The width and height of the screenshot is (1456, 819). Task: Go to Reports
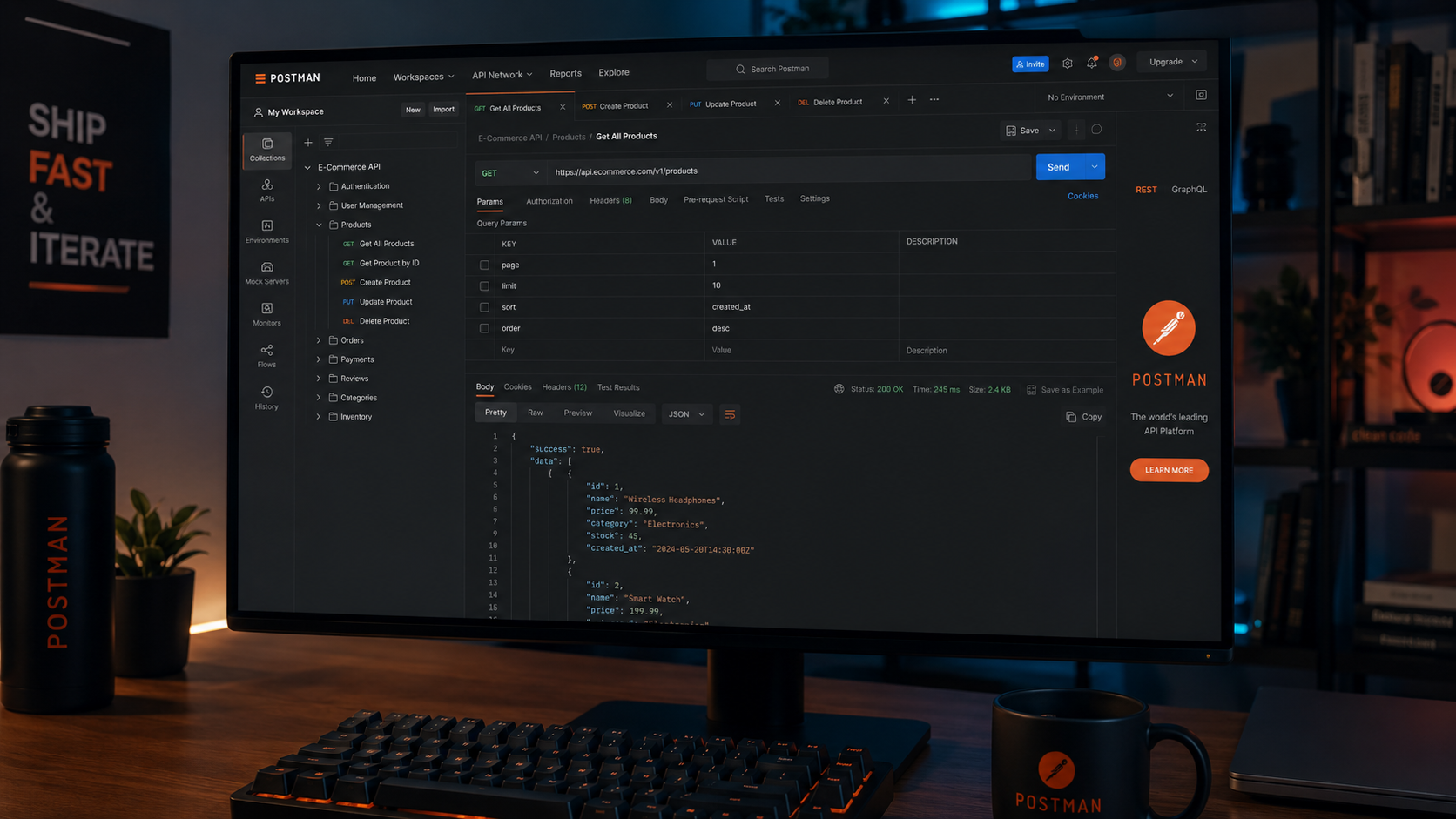click(565, 74)
